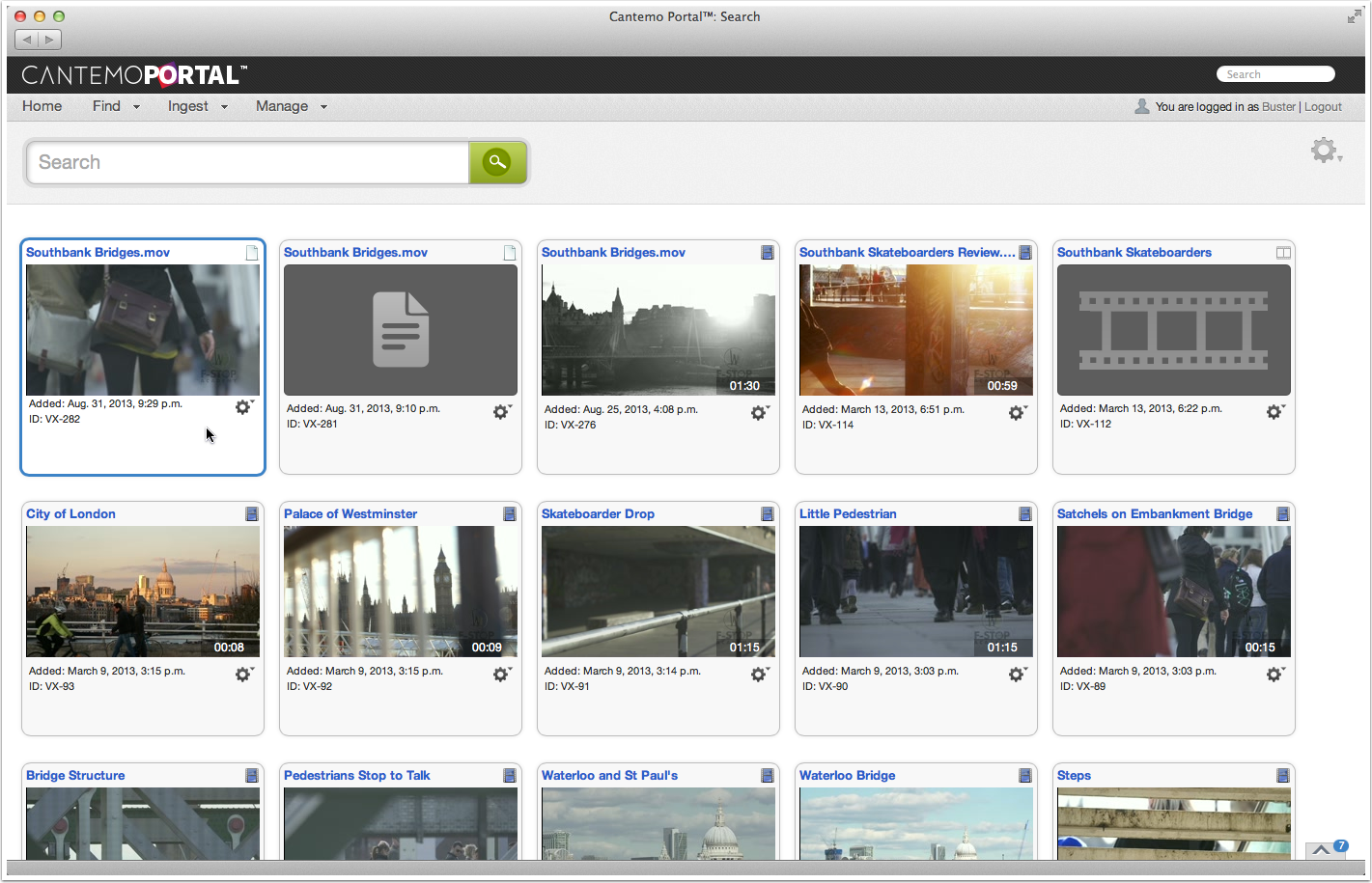Open the Satchels on Embankment Bridge thumbnail
The image size is (1372, 883).
pos(1174,592)
